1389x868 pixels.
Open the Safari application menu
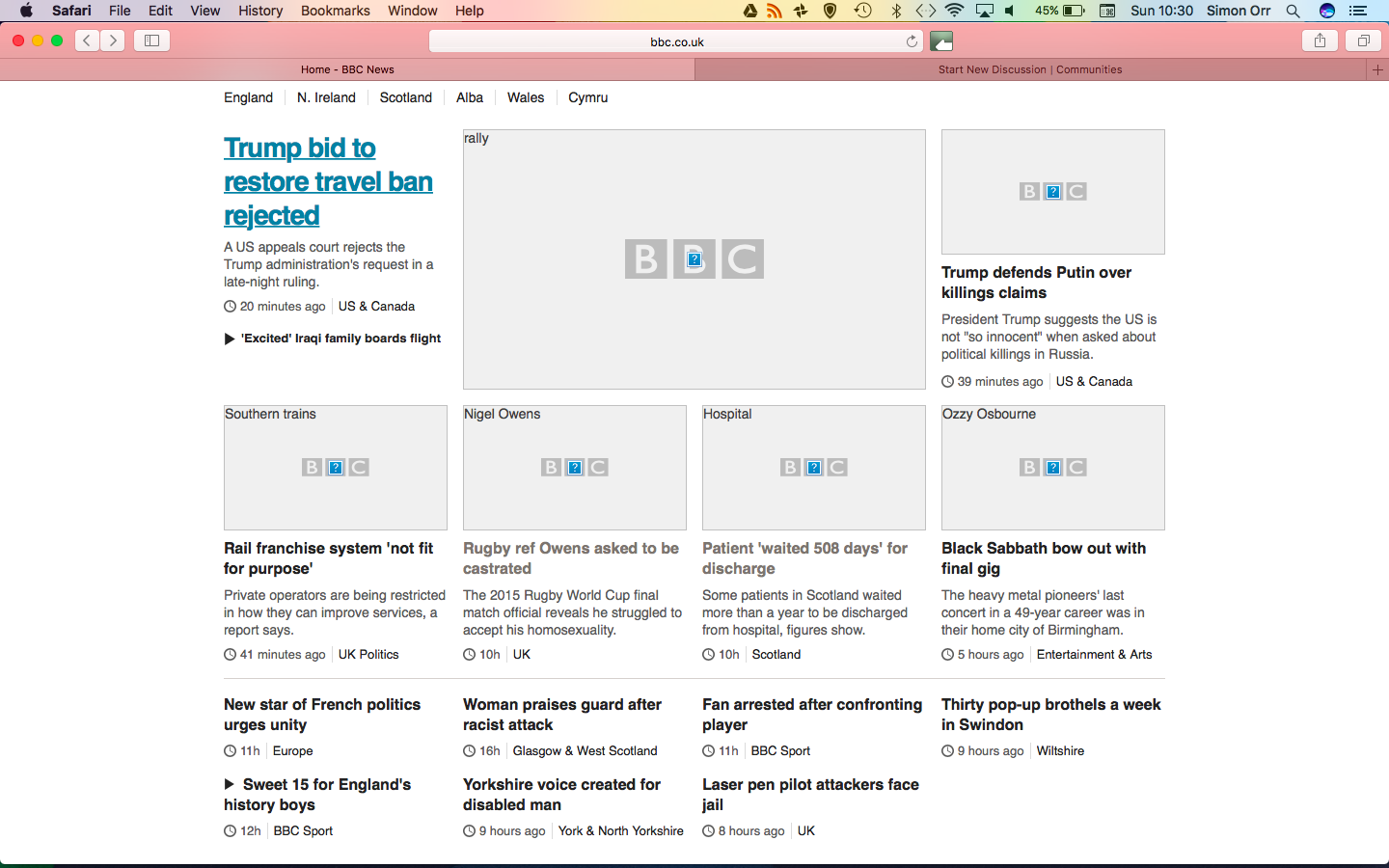tap(71, 11)
